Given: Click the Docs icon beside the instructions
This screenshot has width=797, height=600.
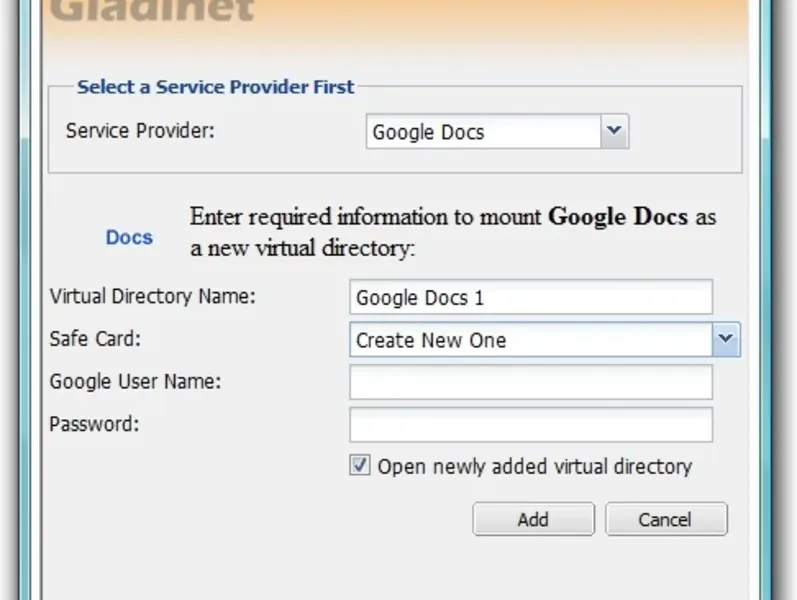Looking at the screenshot, I should [129, 237].
